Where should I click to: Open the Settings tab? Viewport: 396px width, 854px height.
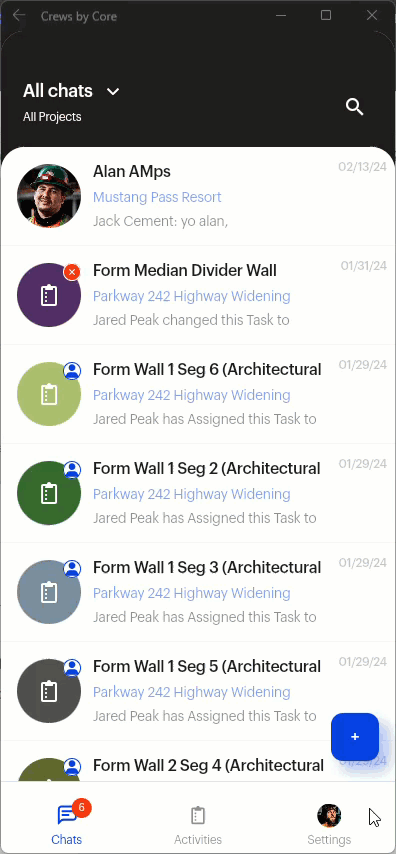click(329, 824)
